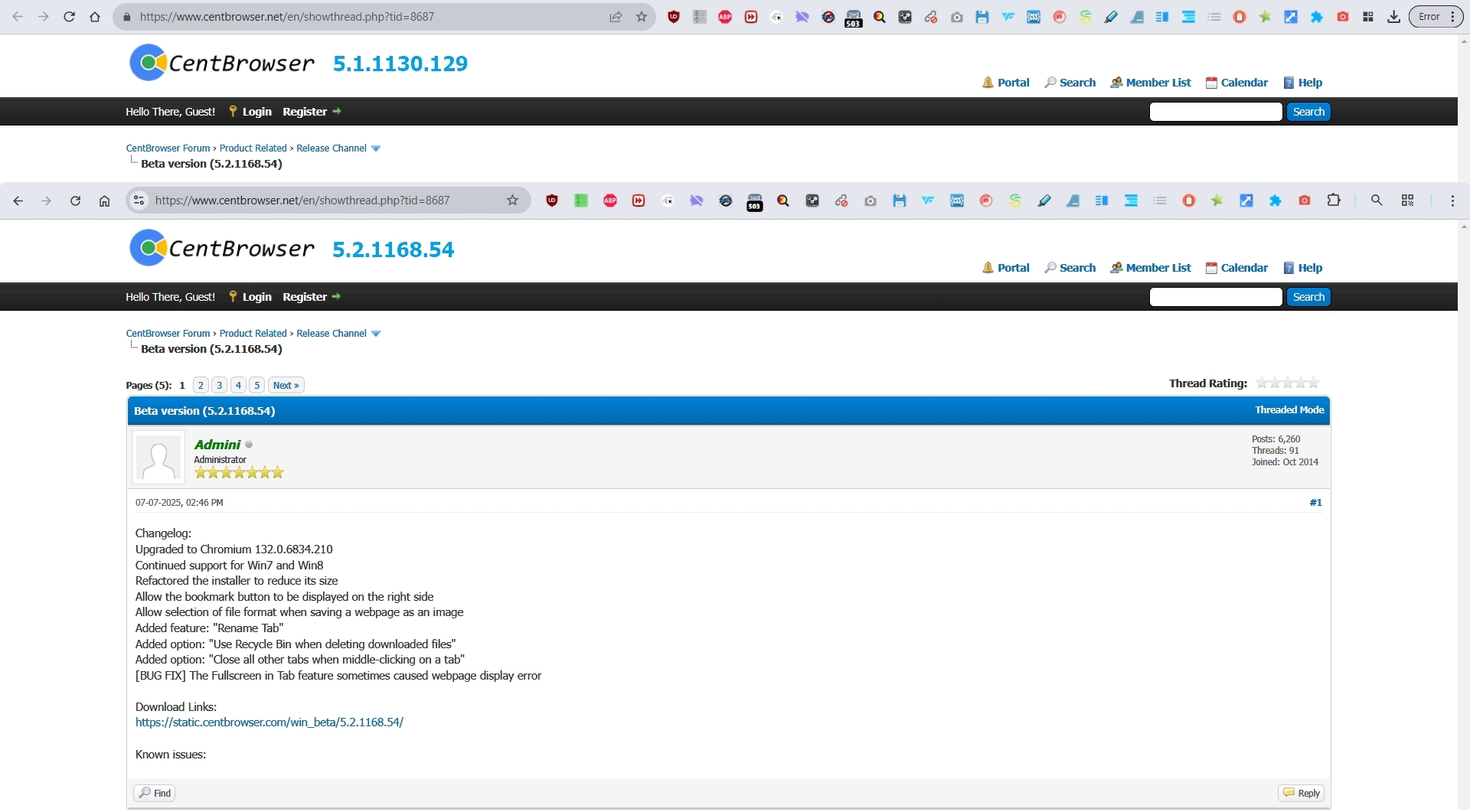
Task: Rate thread with the fifth star
Action: pos(1314,383)
